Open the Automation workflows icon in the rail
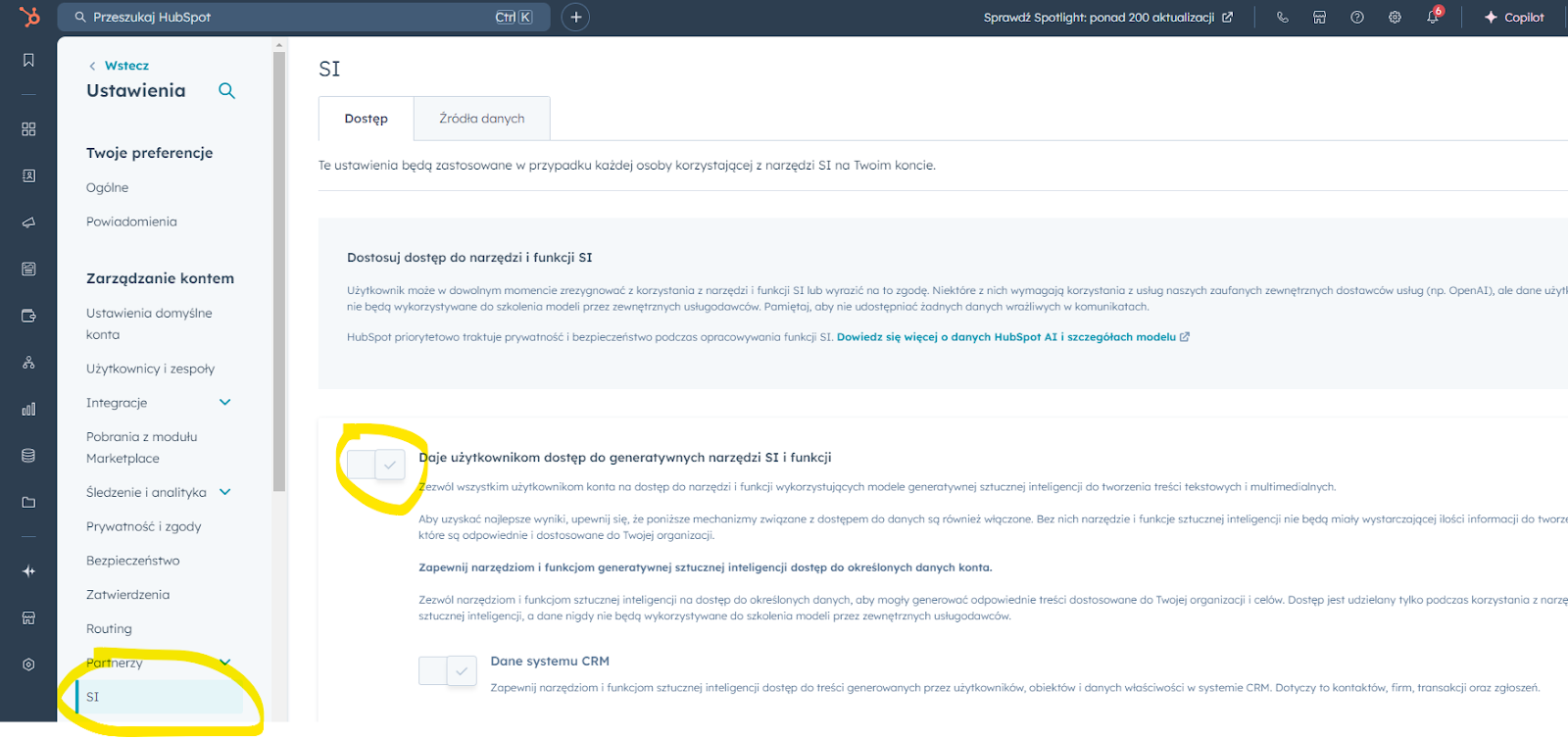 [28, 363]
